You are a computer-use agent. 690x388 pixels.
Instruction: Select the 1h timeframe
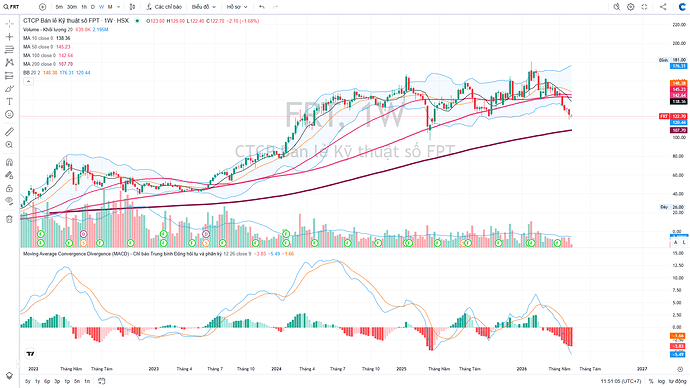(84, 7)
